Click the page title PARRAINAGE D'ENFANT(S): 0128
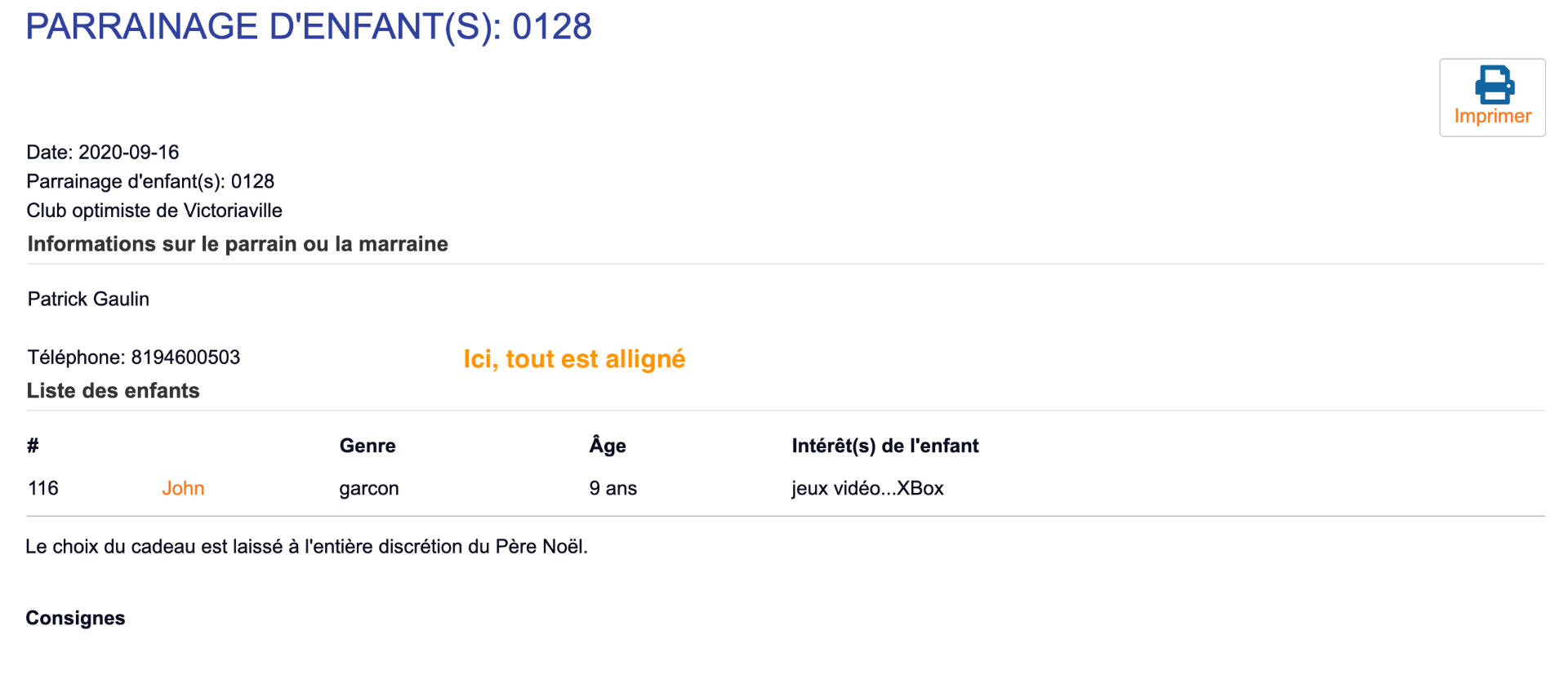The image size is (1568, 675). click(309, 27)
